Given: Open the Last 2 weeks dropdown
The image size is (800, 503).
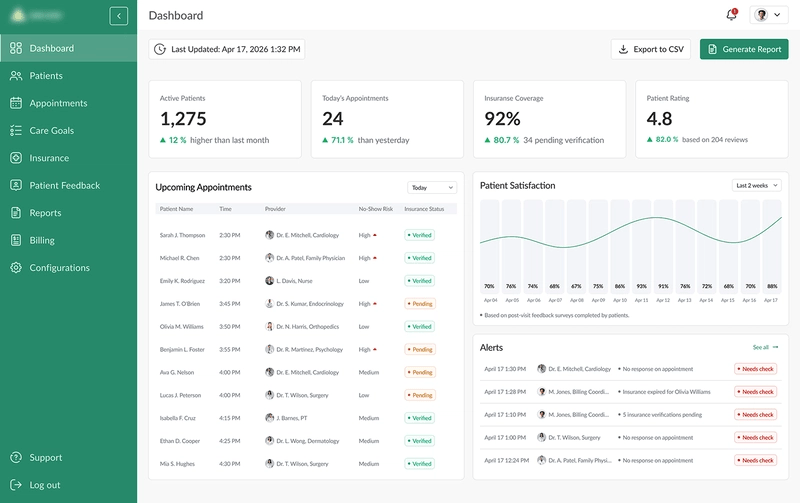Looking at the screenshot, I should (757, 186).
